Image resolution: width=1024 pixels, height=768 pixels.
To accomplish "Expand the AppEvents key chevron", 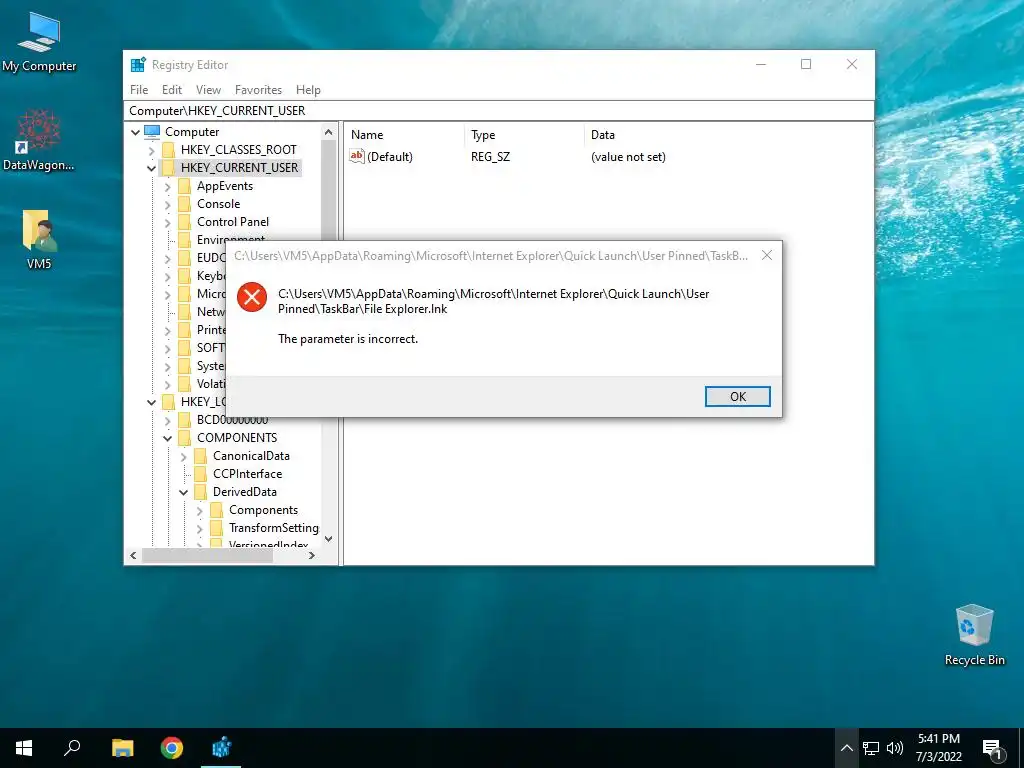I will click(167, 186).
